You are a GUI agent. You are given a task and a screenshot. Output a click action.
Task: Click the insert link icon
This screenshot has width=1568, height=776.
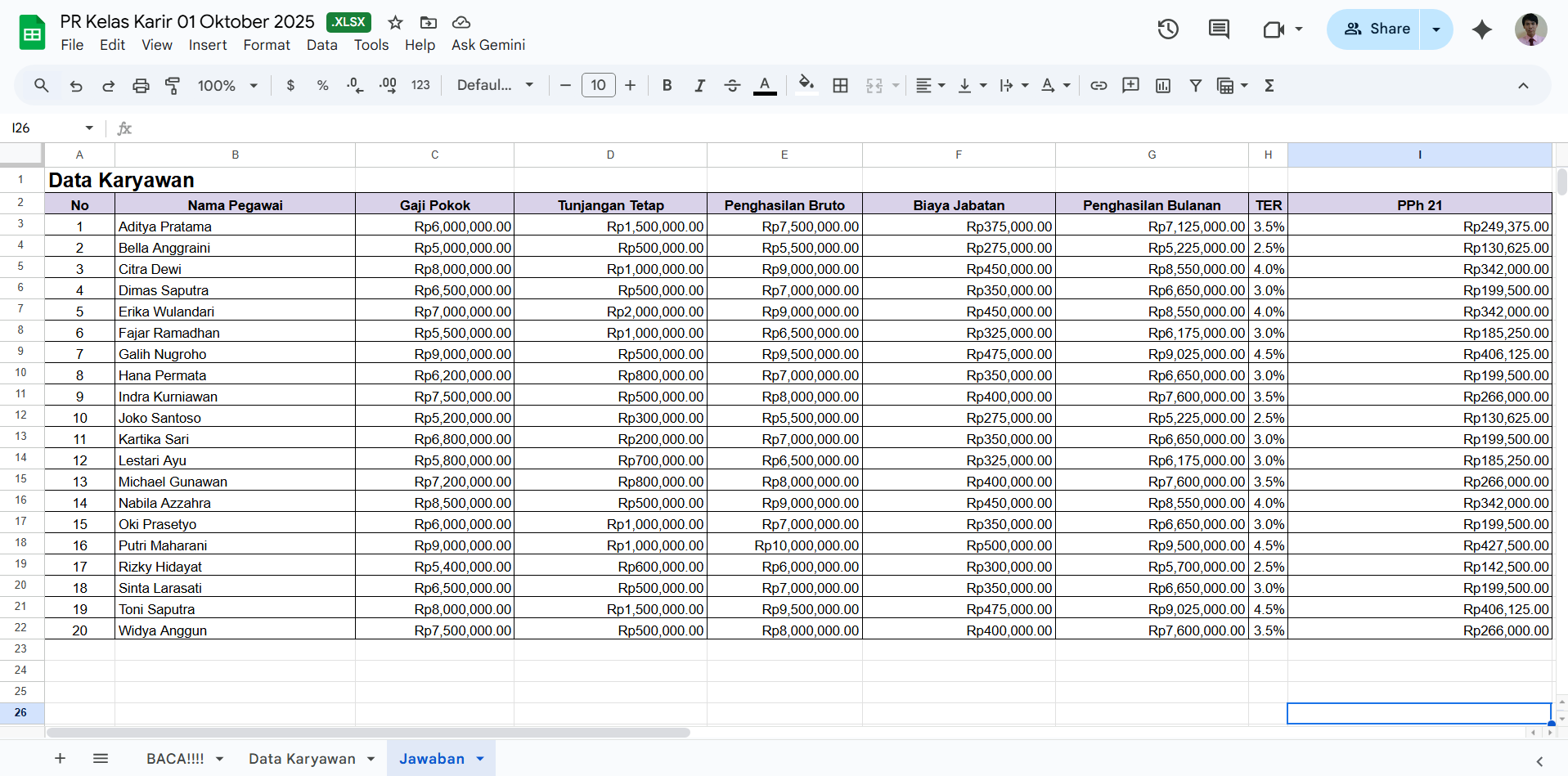1098,86
